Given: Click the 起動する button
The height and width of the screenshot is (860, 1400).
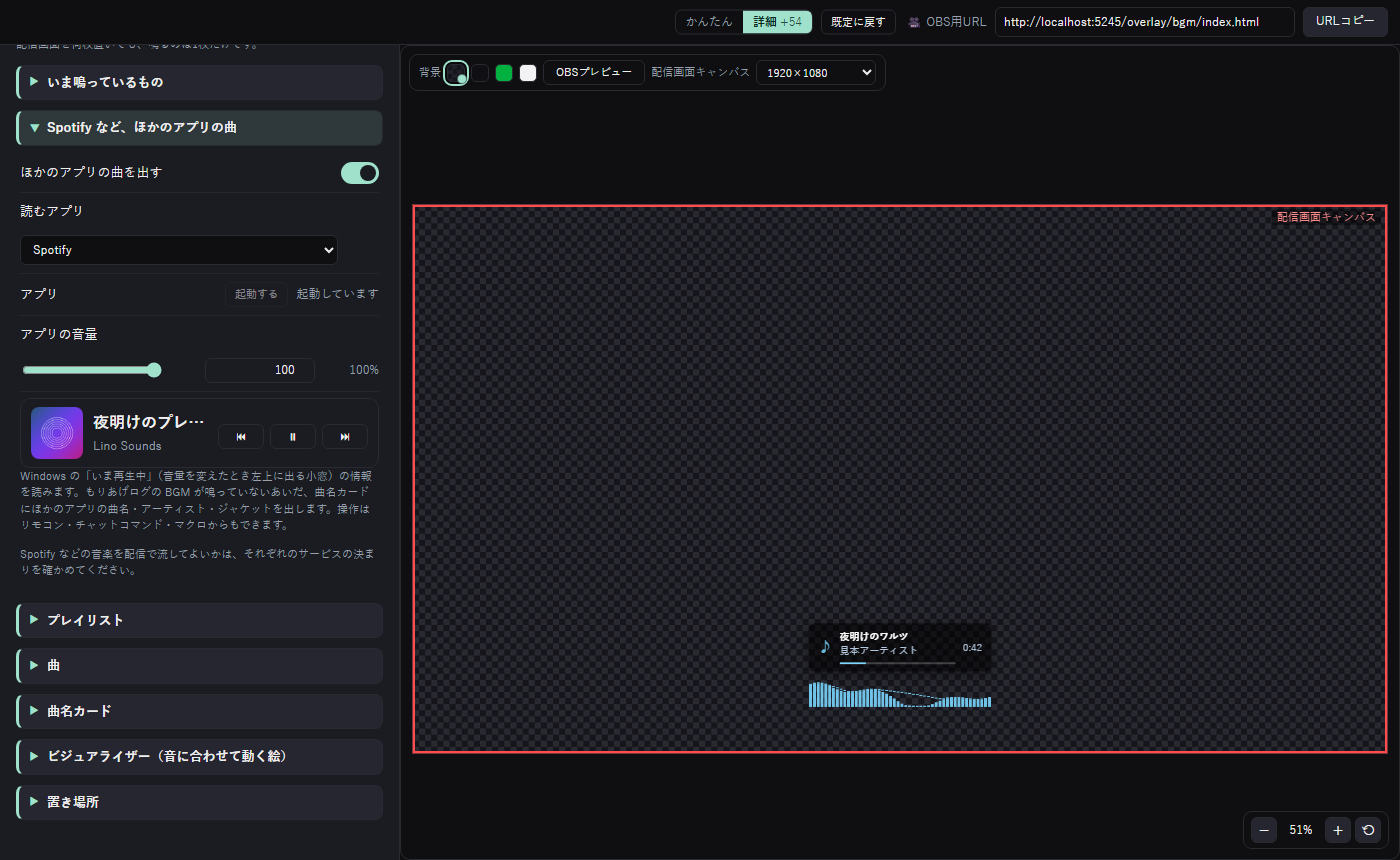Looking at the screenshot, I should [256, 294].
